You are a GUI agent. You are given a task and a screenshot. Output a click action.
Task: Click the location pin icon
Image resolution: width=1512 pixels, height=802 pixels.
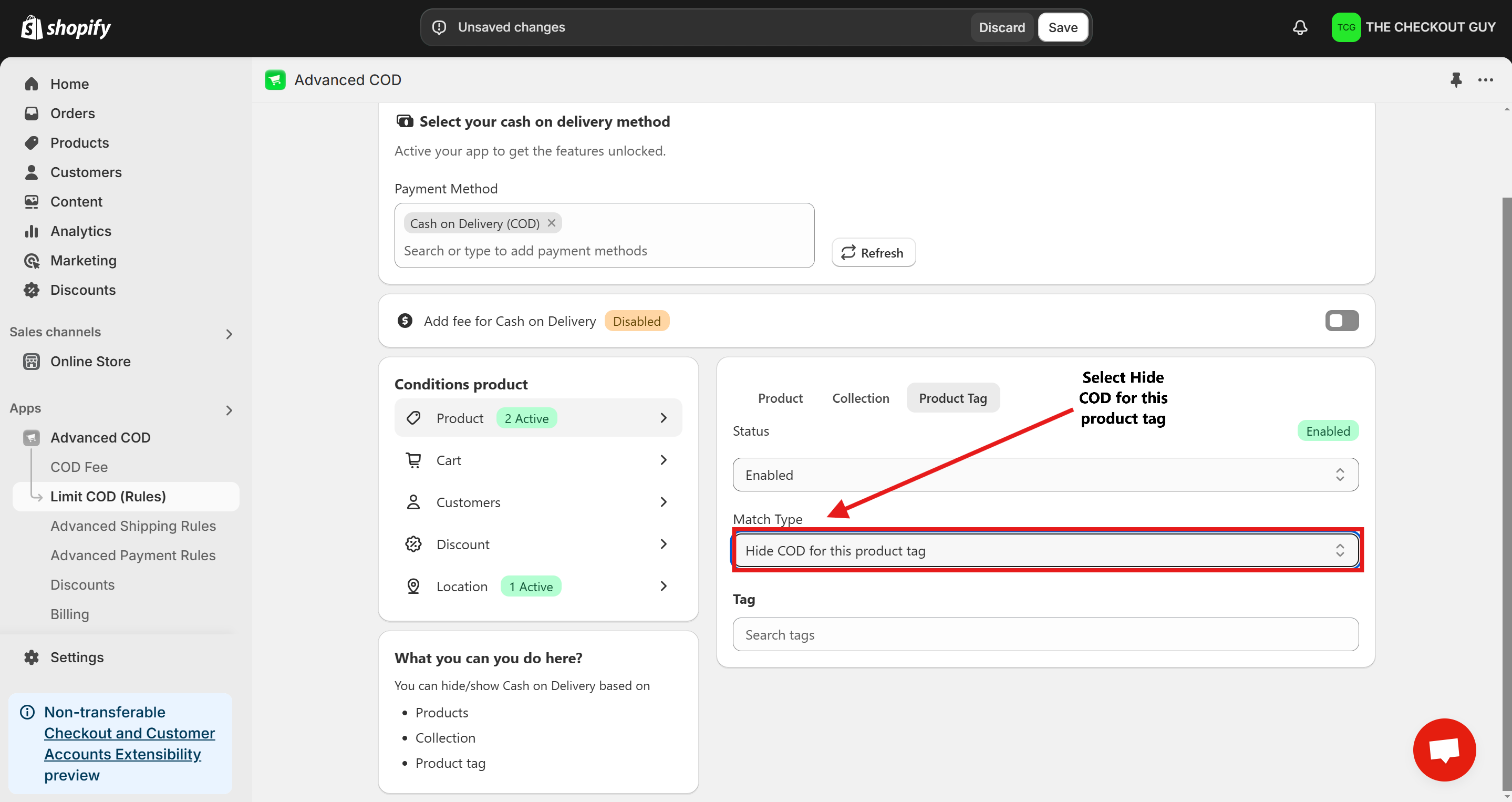pyautogui.click(x=413, y=586)
